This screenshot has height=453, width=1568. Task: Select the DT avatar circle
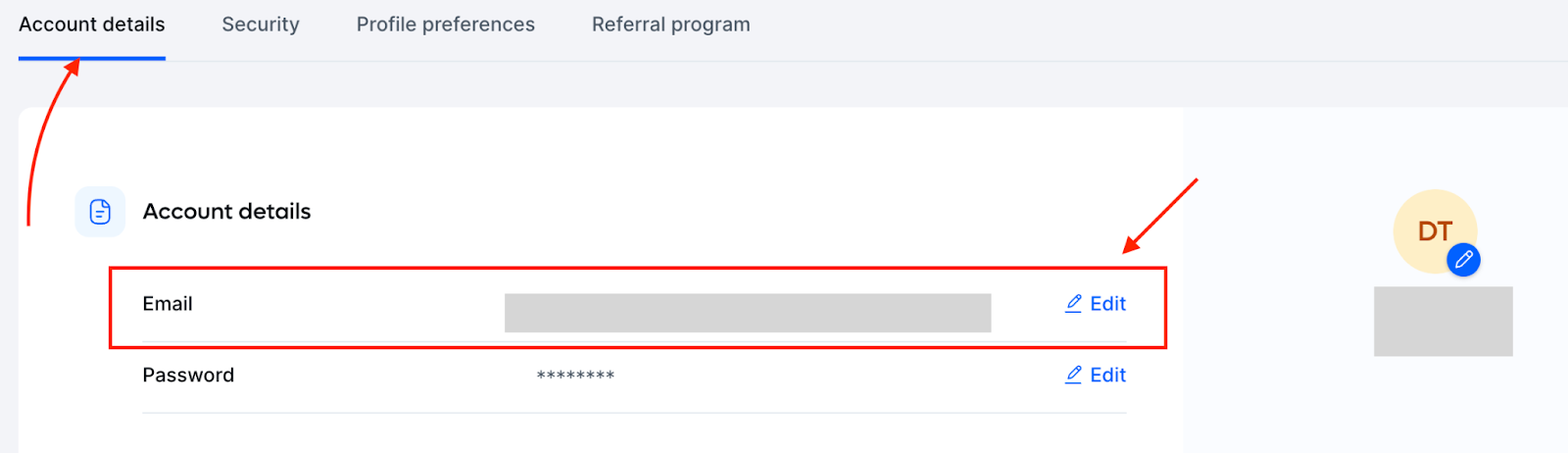(x=1435, y=231)
